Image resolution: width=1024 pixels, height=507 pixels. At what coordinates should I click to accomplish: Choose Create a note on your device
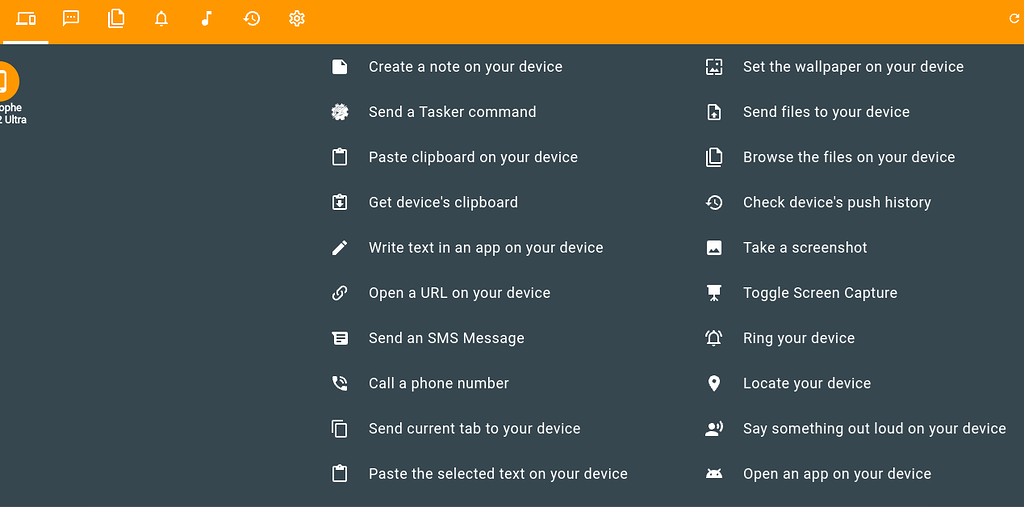[x=466, y=67]
